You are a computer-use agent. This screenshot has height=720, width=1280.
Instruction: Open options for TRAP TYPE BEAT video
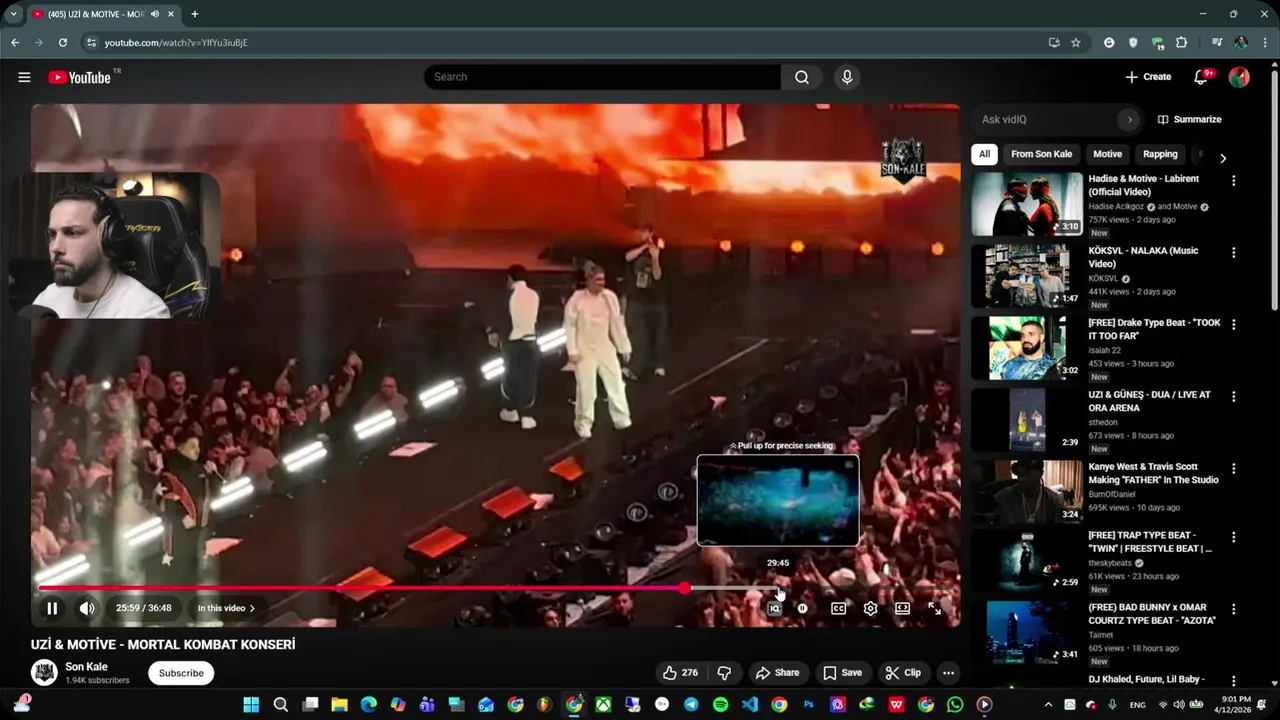1233,538
